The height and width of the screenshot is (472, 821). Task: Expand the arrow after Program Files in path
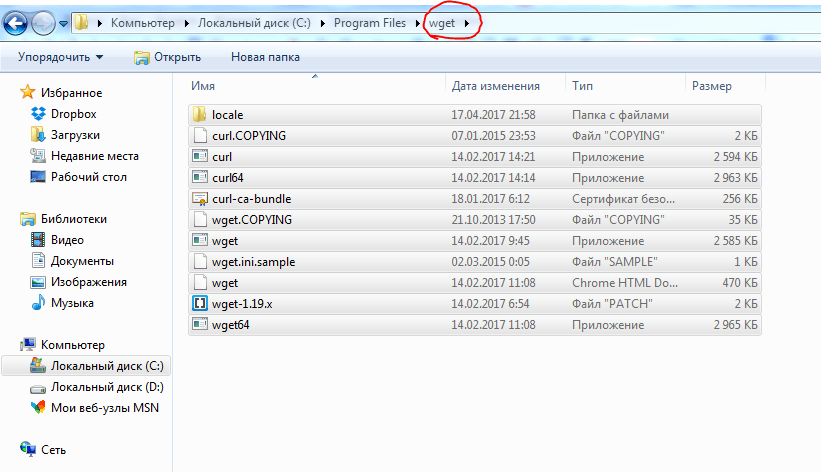coord(415,22)
